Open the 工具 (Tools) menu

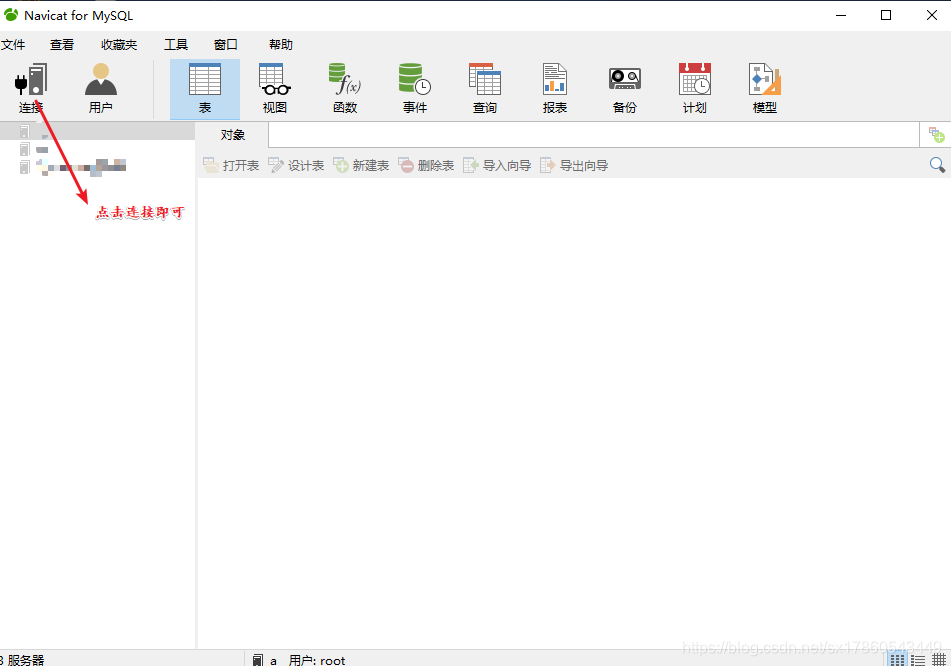176,45
